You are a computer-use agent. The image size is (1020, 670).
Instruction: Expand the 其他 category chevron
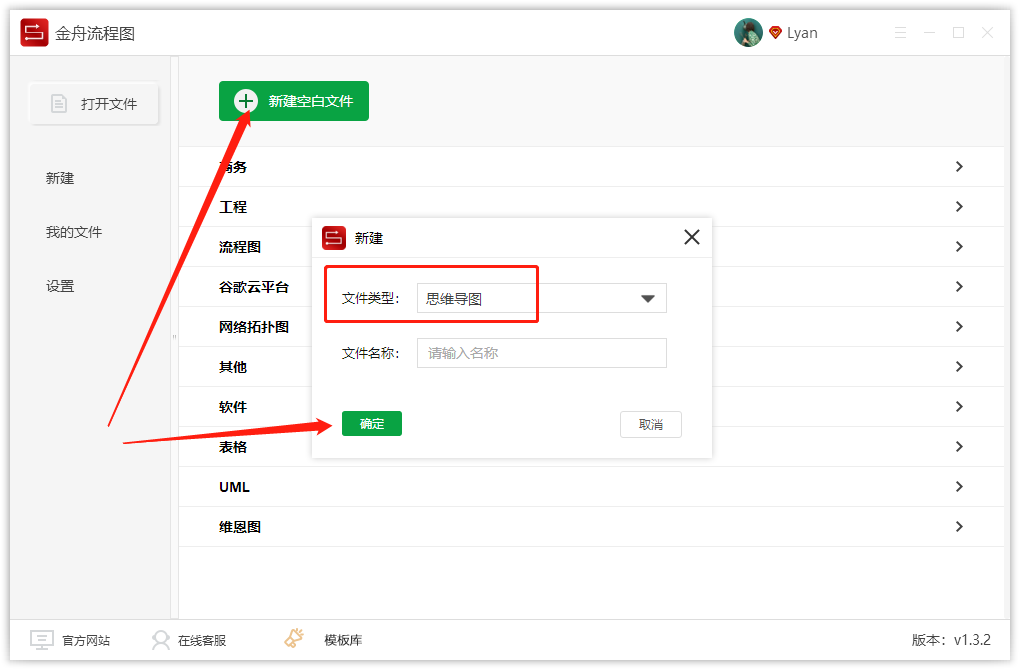click(x=959, y=366)
